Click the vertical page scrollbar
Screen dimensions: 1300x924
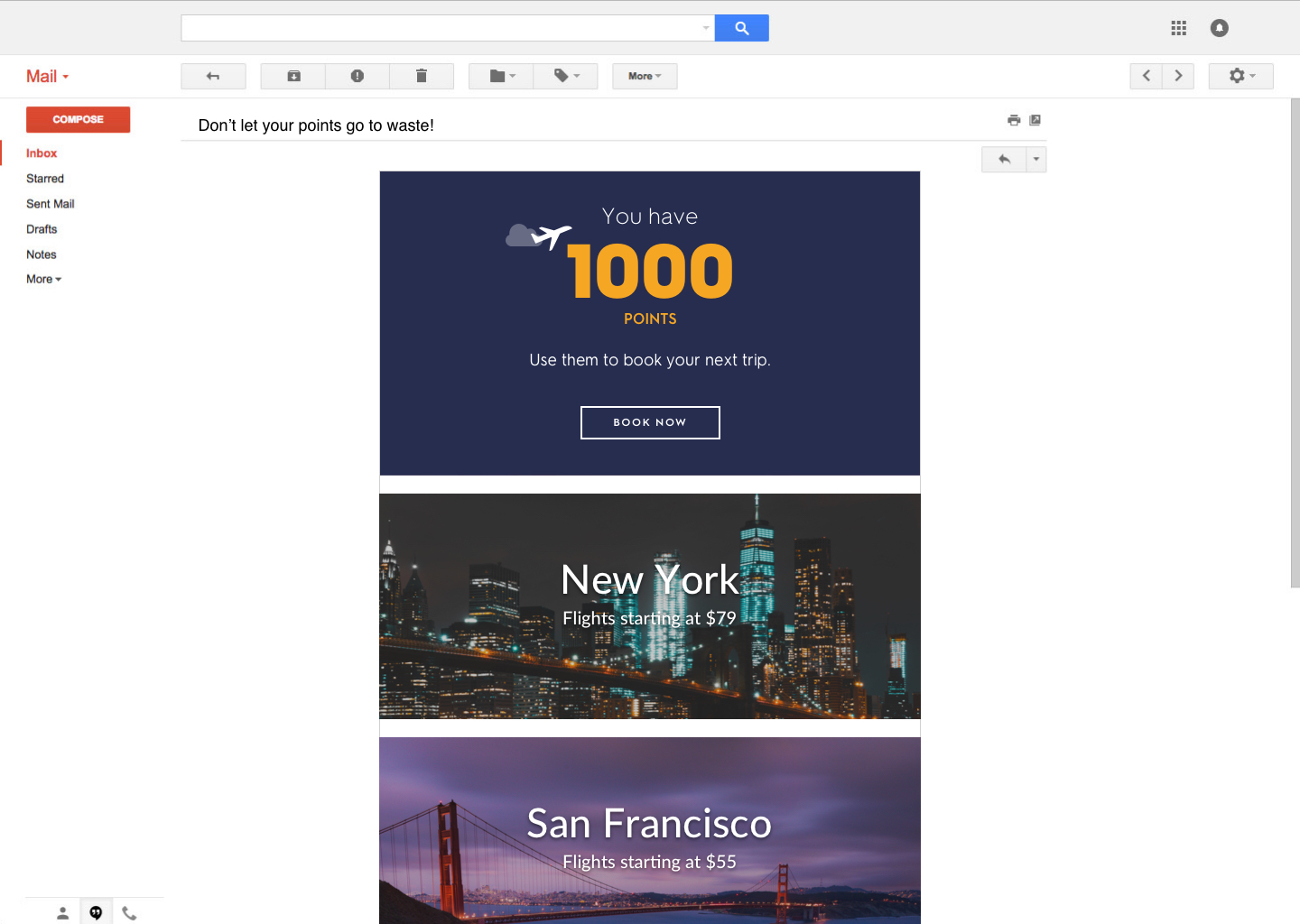(x=1295, y=343)
